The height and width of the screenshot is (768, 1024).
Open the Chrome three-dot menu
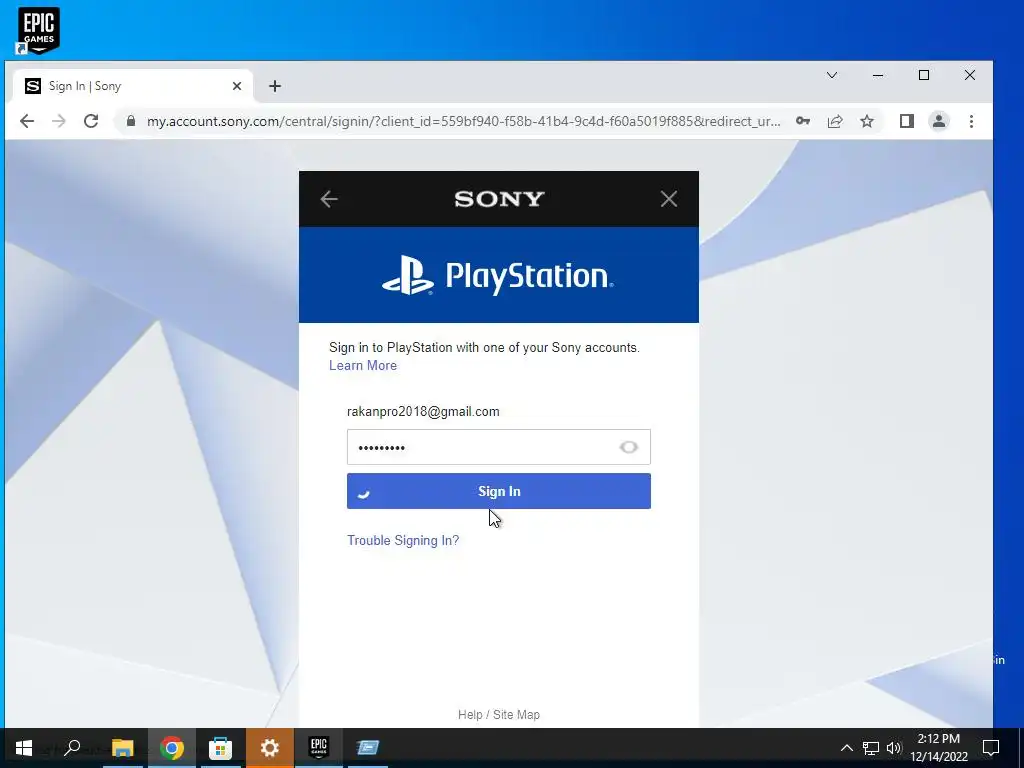point(971,121)
